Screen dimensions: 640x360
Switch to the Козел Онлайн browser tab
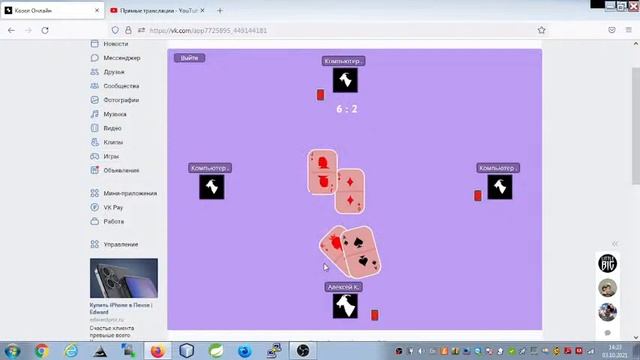51,11
